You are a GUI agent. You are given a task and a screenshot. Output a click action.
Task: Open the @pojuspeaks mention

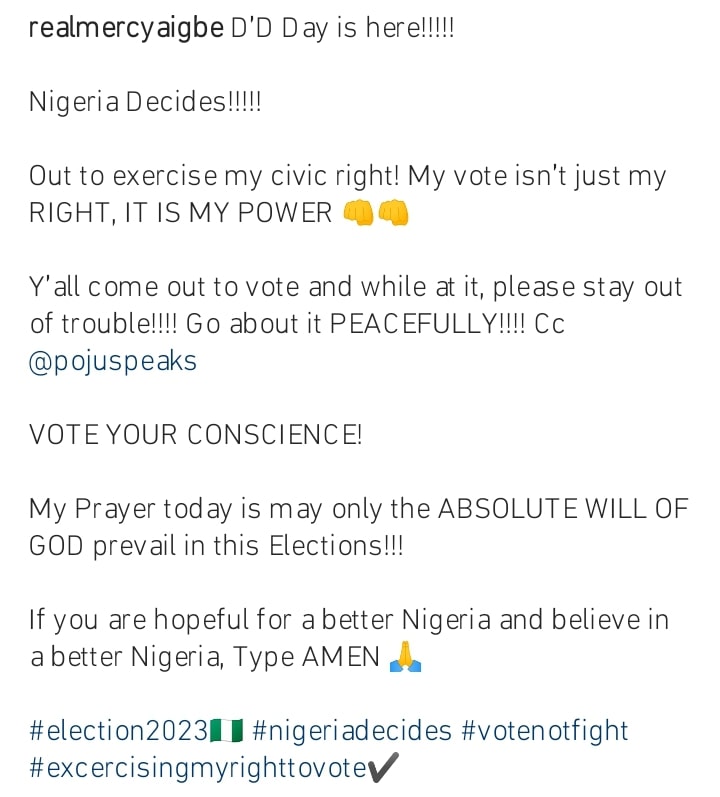pyautogui.click(x=113, y=362)
